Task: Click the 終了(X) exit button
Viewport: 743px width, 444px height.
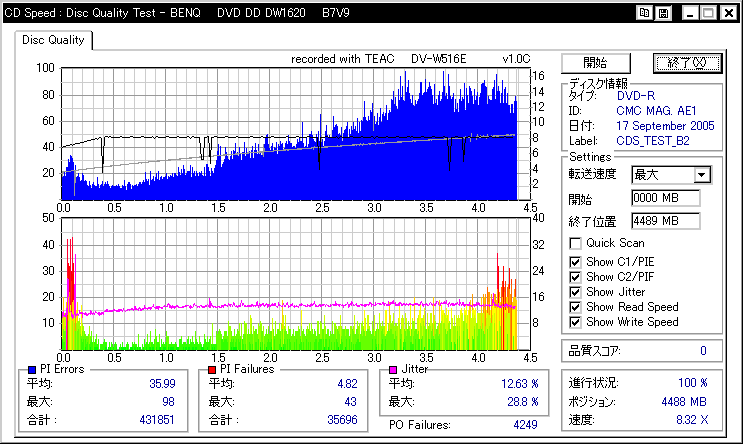Action: click(x=687, y=63)
